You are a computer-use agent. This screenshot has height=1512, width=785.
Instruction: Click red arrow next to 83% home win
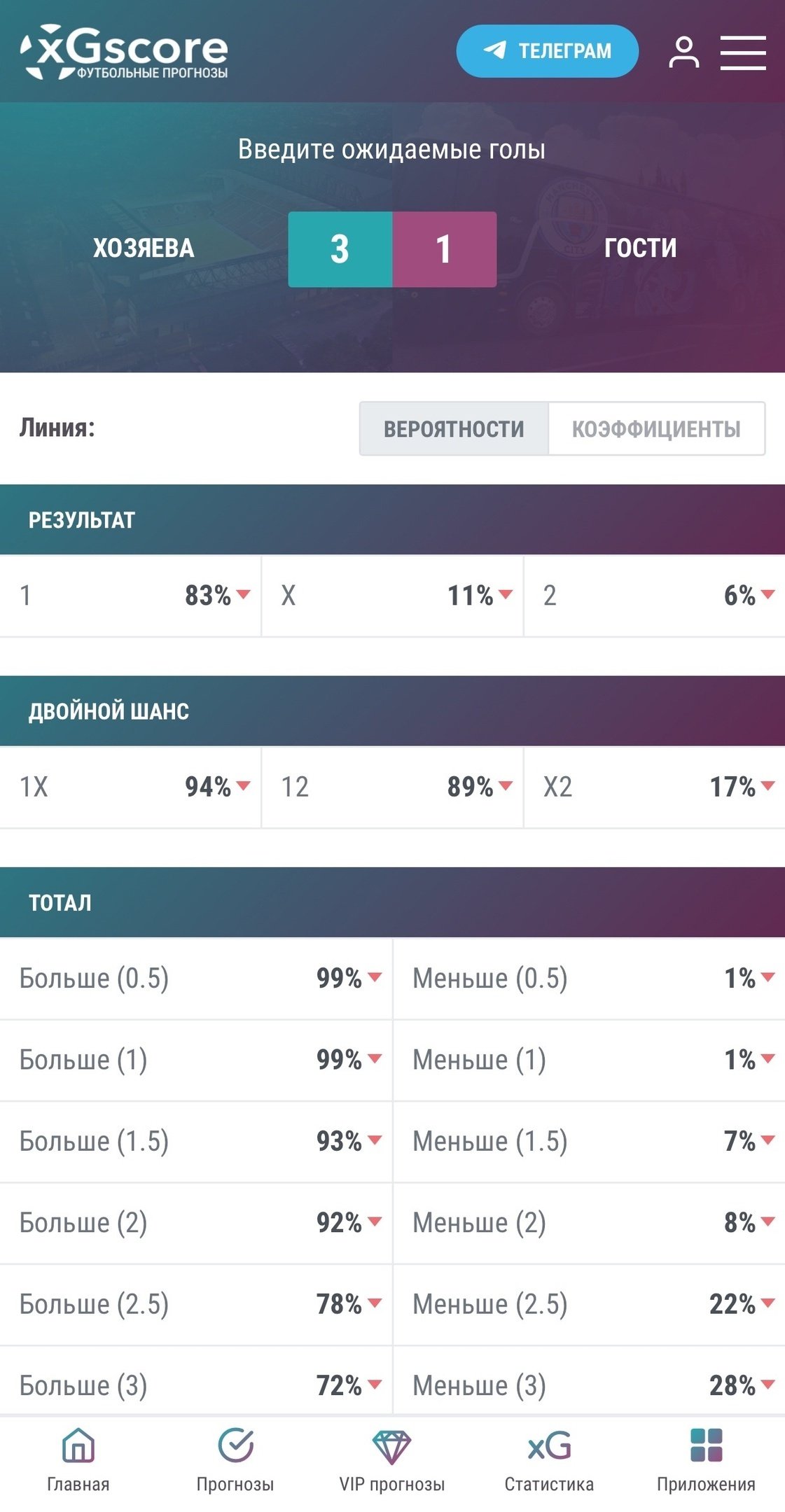244,595
